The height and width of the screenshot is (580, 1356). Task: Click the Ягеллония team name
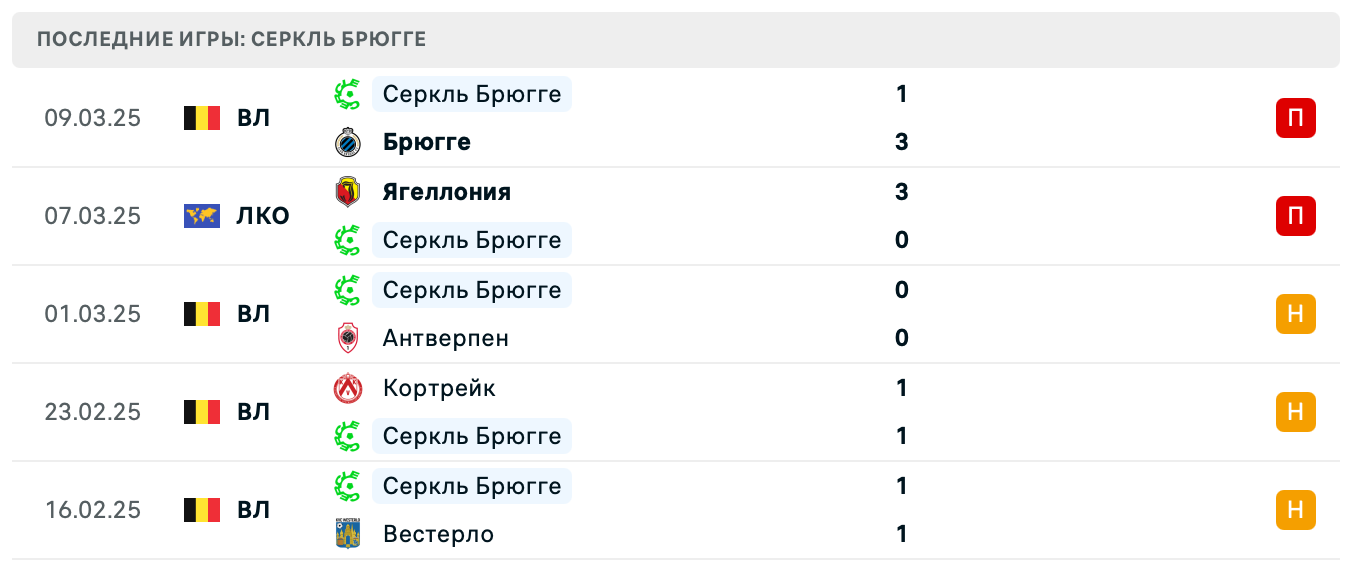[445, 191]
